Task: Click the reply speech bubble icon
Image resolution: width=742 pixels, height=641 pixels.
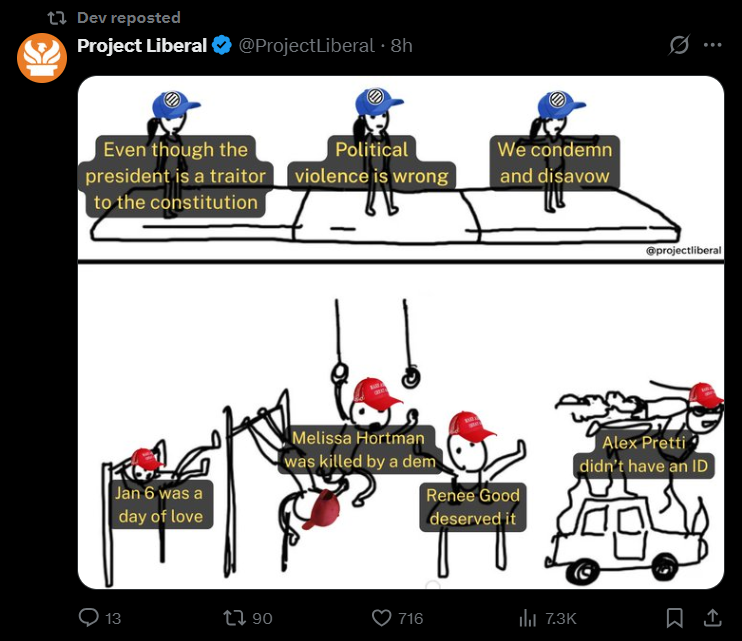Action: click(88, 617)
